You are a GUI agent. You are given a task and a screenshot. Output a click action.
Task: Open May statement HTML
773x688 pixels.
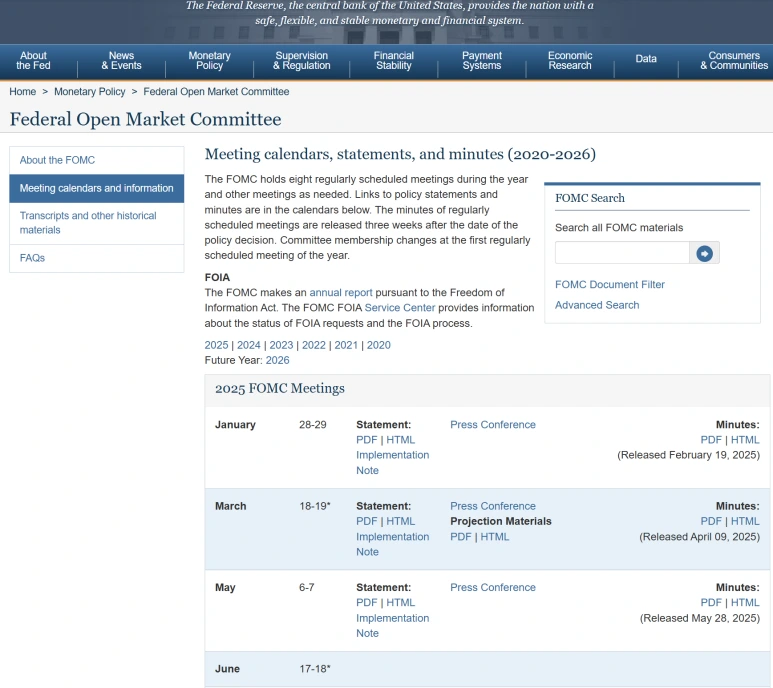[400, 602]
